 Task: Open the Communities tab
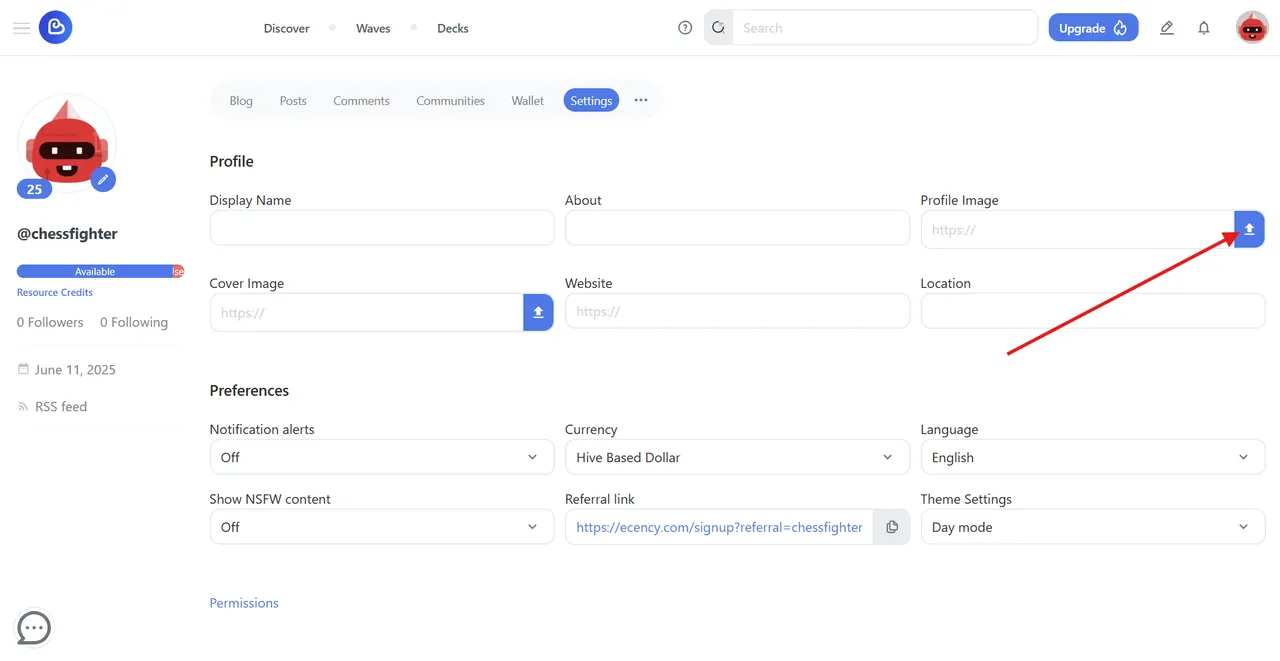450,100
